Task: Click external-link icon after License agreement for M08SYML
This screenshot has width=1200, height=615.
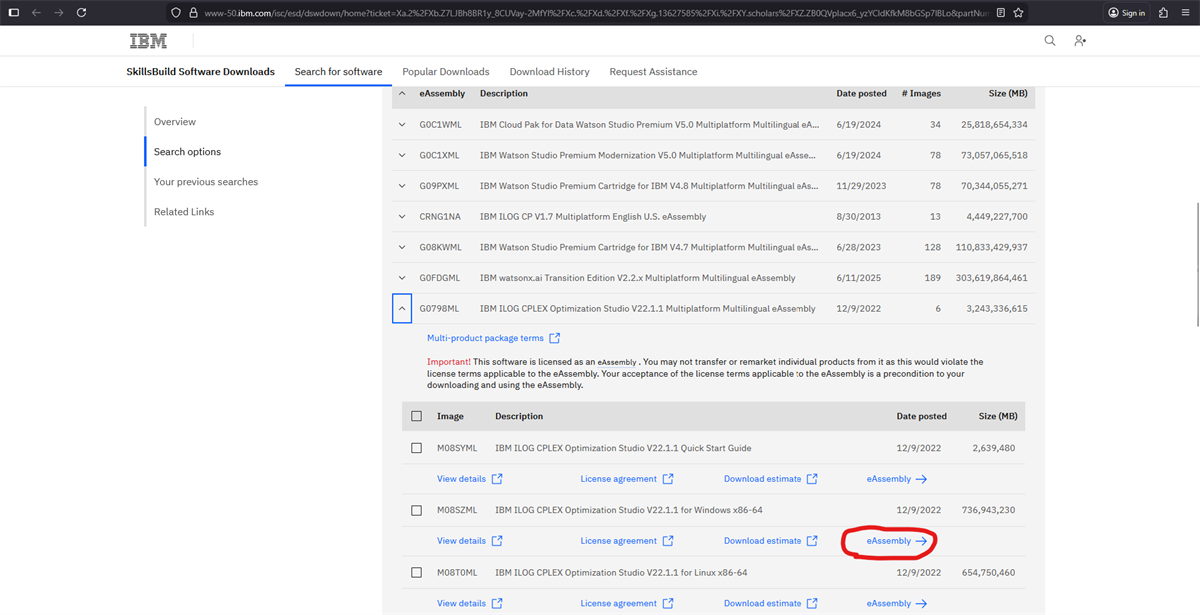Action: pyautogui.click(x=668, y=479)
